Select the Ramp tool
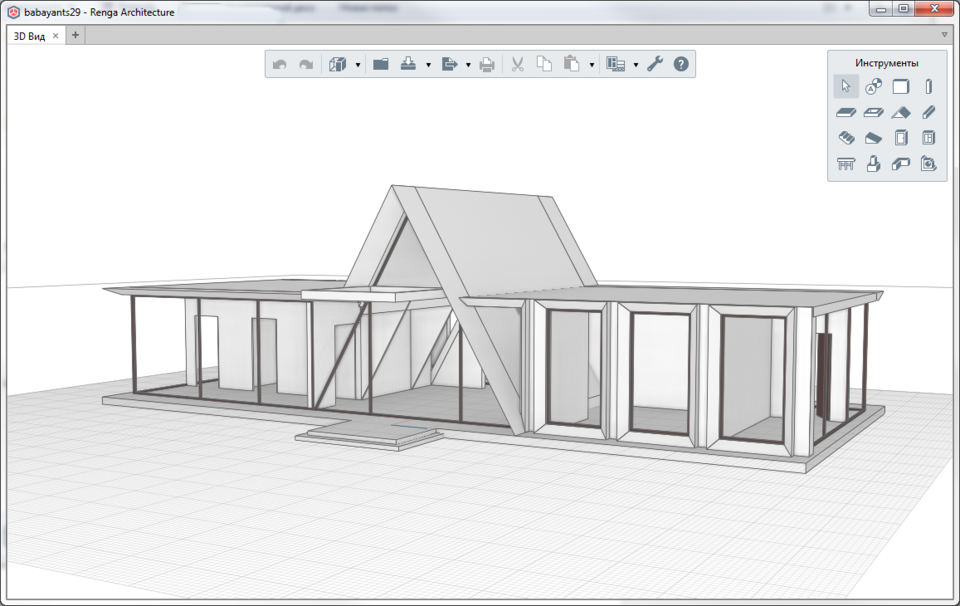Image resolution: width=960 pixels, height=606 pixels. (872, 137)
